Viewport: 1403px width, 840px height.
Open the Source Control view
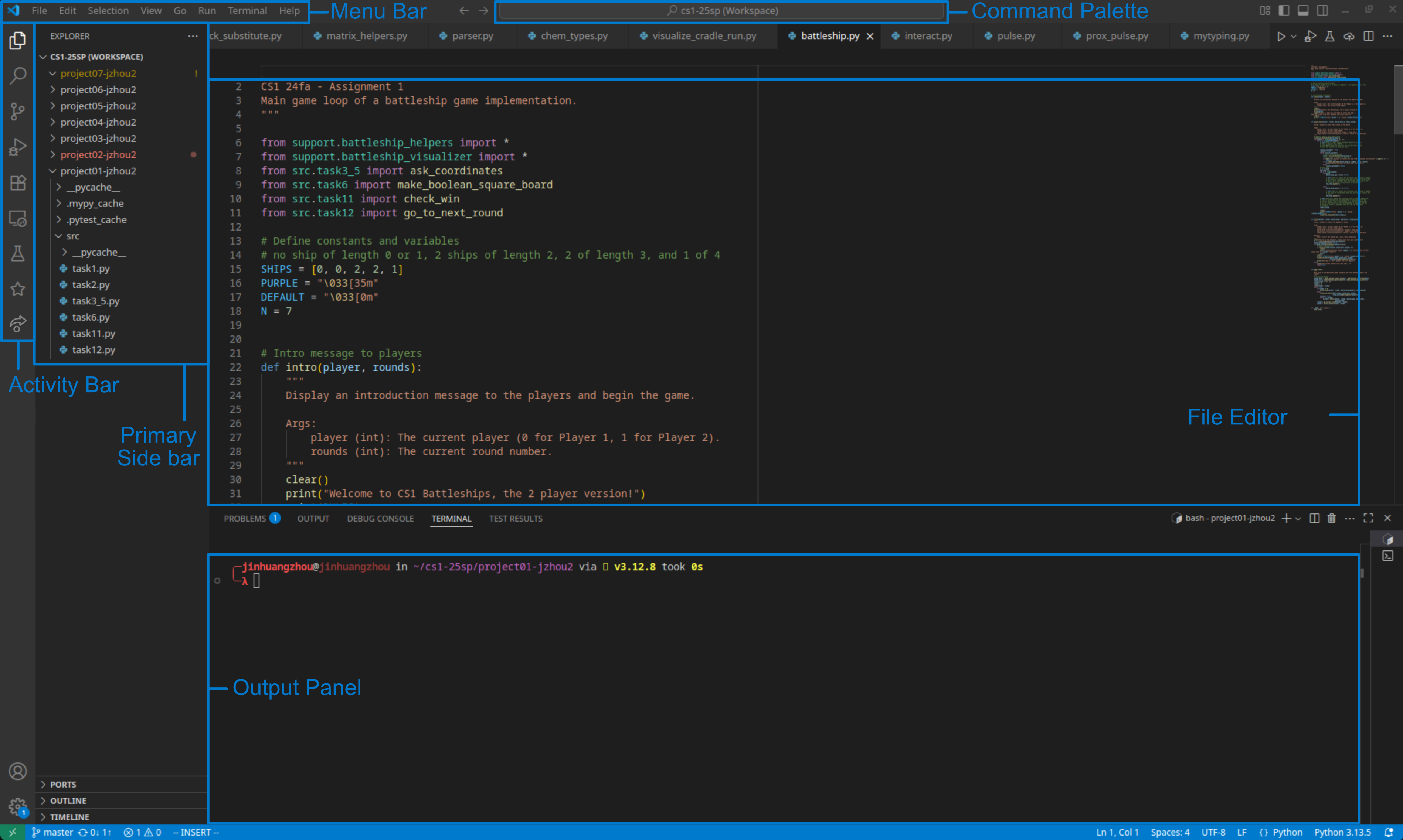pyautogui.click(x=17, y=111)
